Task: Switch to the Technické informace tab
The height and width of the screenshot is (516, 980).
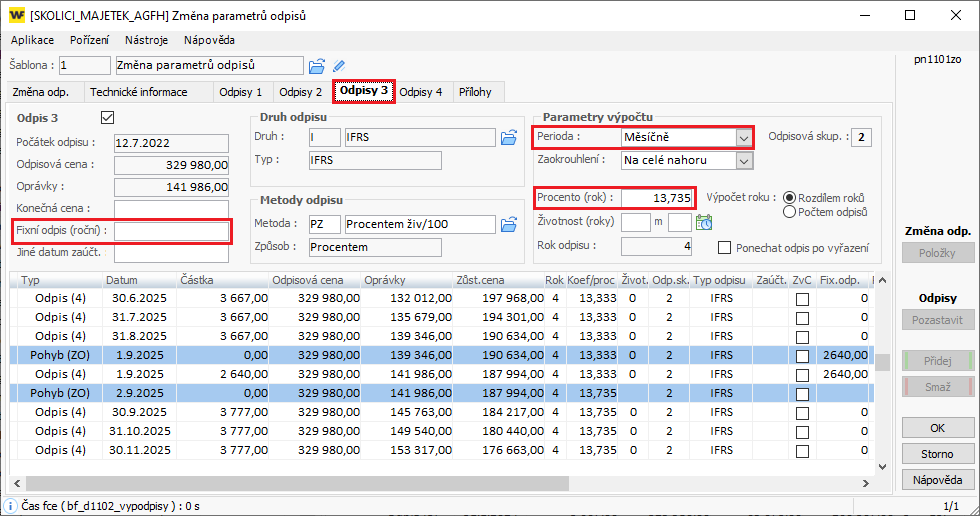Action: (x=138, y=92)
